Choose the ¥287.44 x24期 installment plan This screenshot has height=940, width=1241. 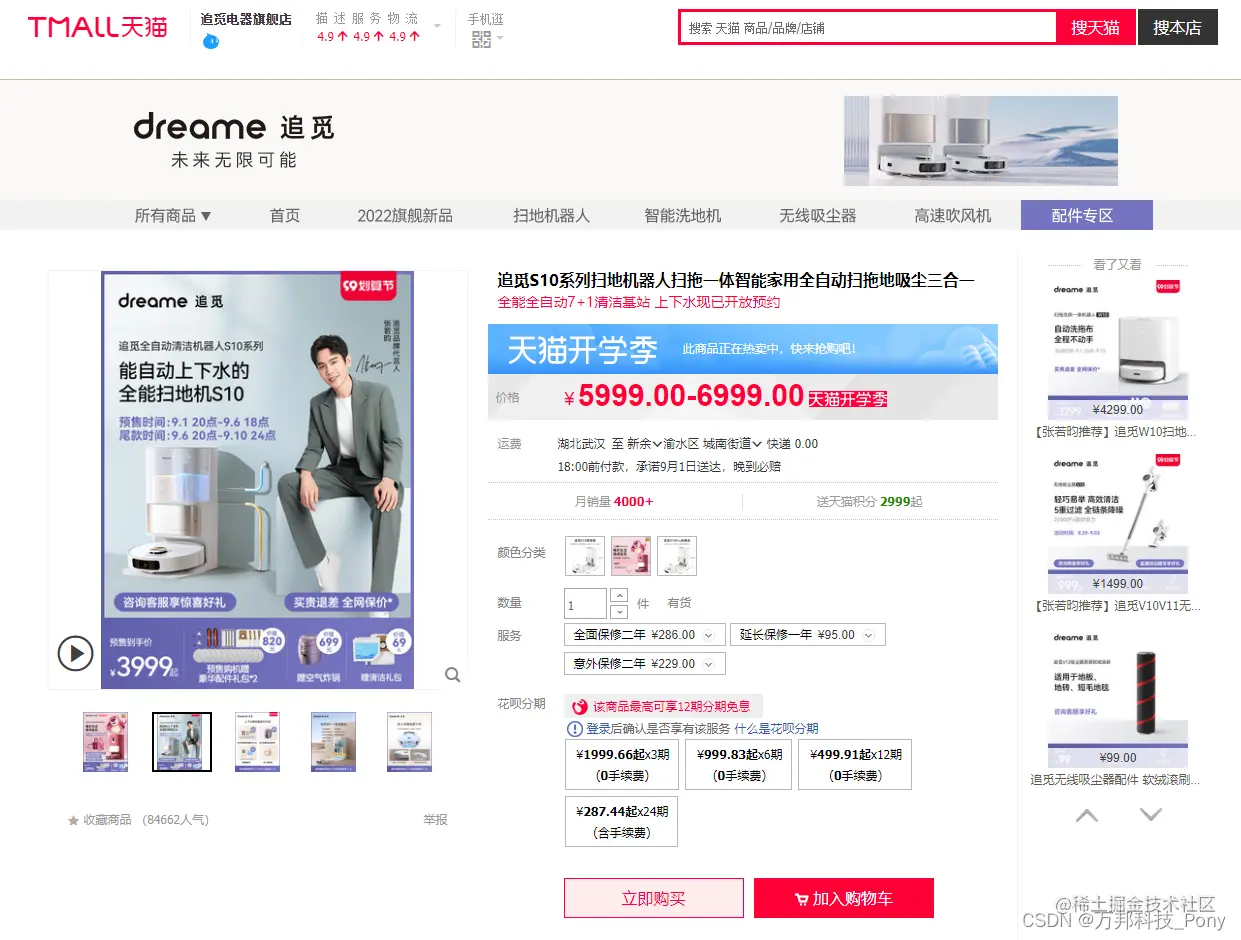(x=621, y=821)
